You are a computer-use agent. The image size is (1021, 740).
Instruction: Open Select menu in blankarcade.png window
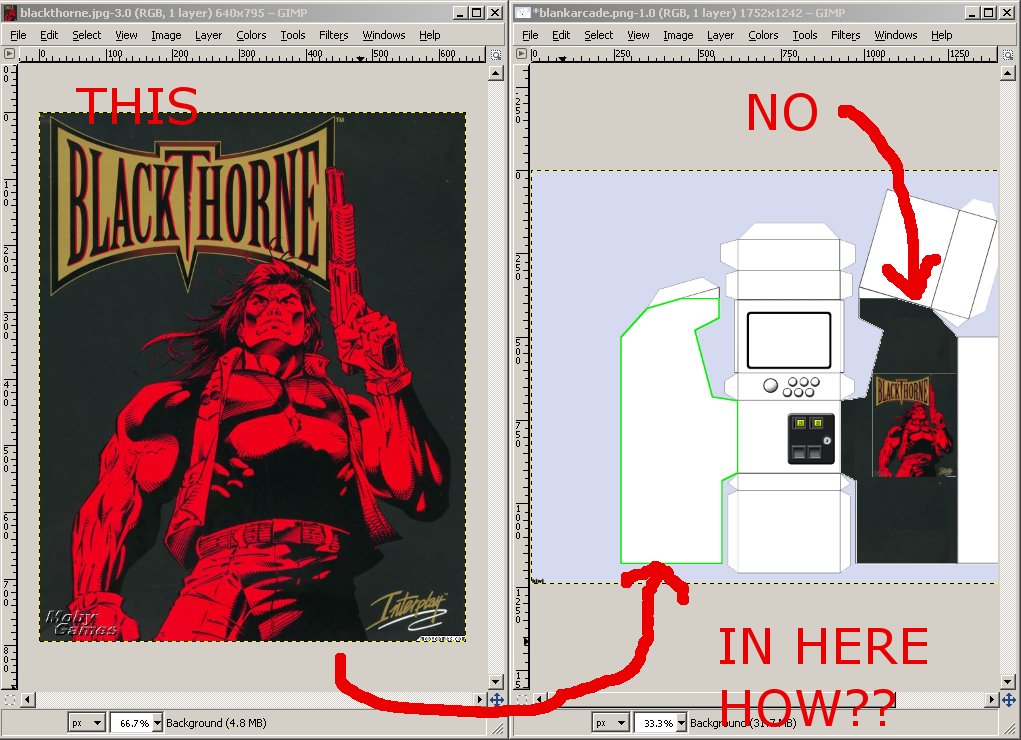tap(598, 35)
